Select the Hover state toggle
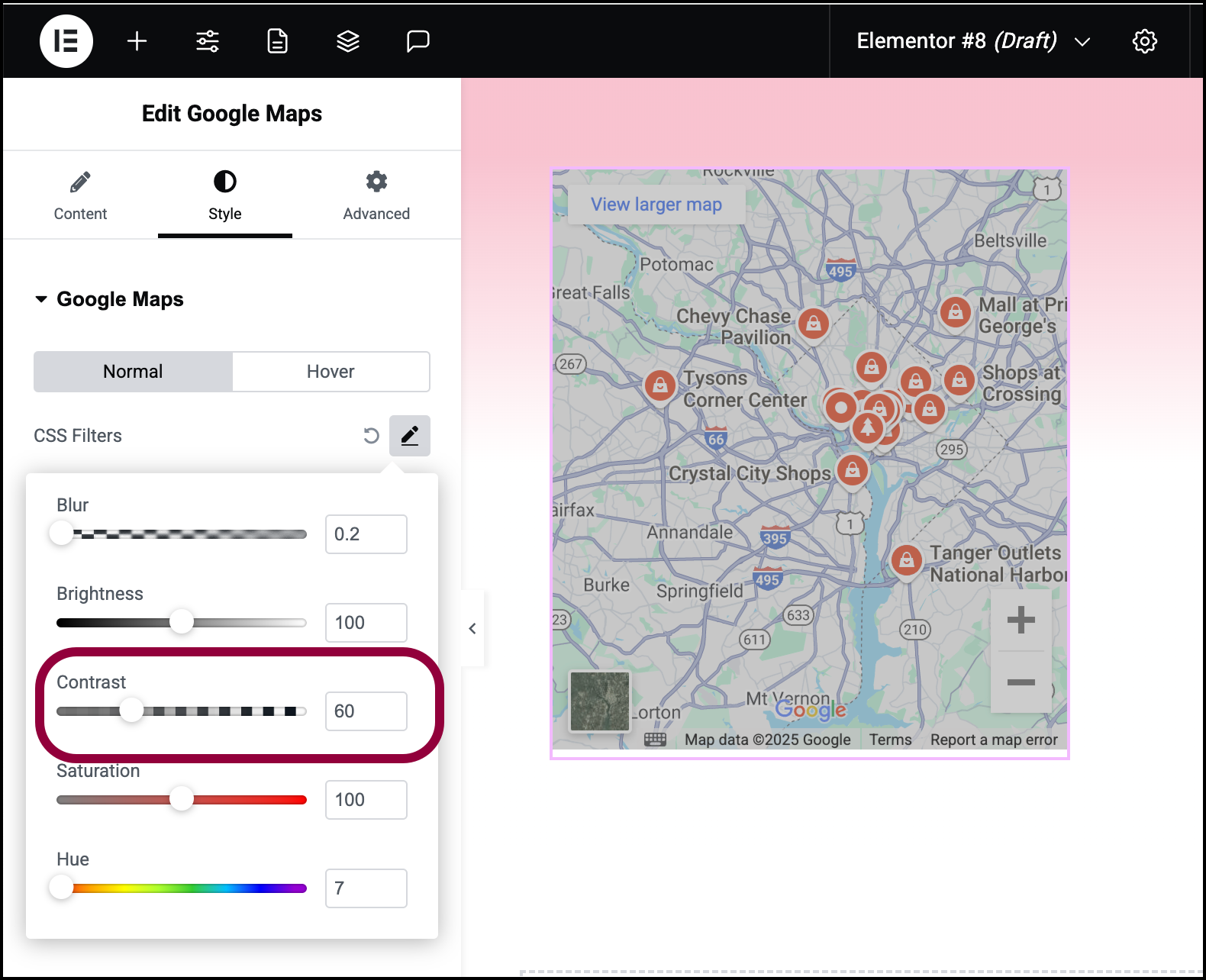Screen dimensions: 1206x980 point(331,372)
